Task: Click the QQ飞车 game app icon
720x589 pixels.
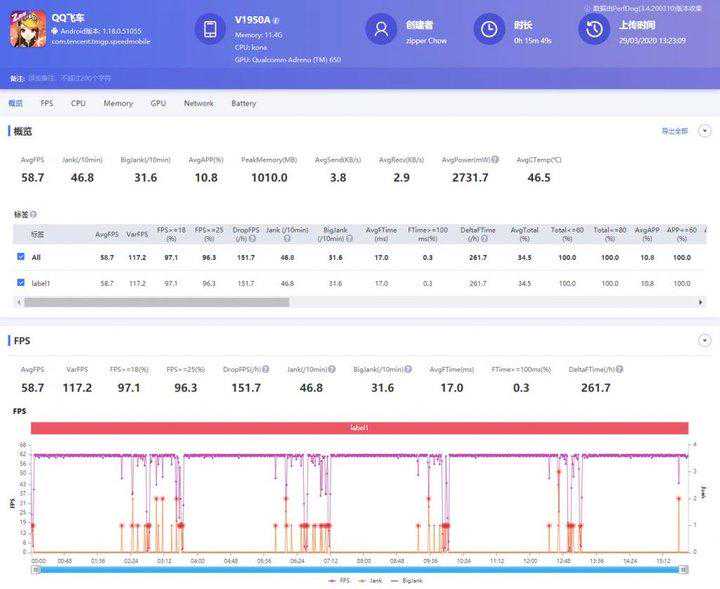Action: tap(27, 29)
